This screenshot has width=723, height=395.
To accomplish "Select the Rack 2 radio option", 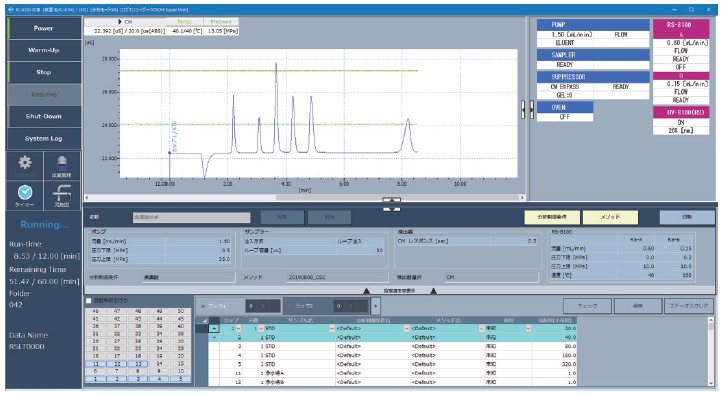I will point(290,306).
